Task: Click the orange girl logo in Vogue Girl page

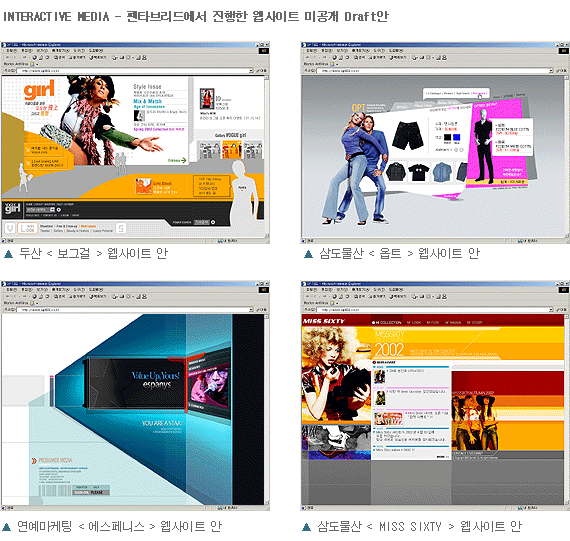Action: pos(39,90)
